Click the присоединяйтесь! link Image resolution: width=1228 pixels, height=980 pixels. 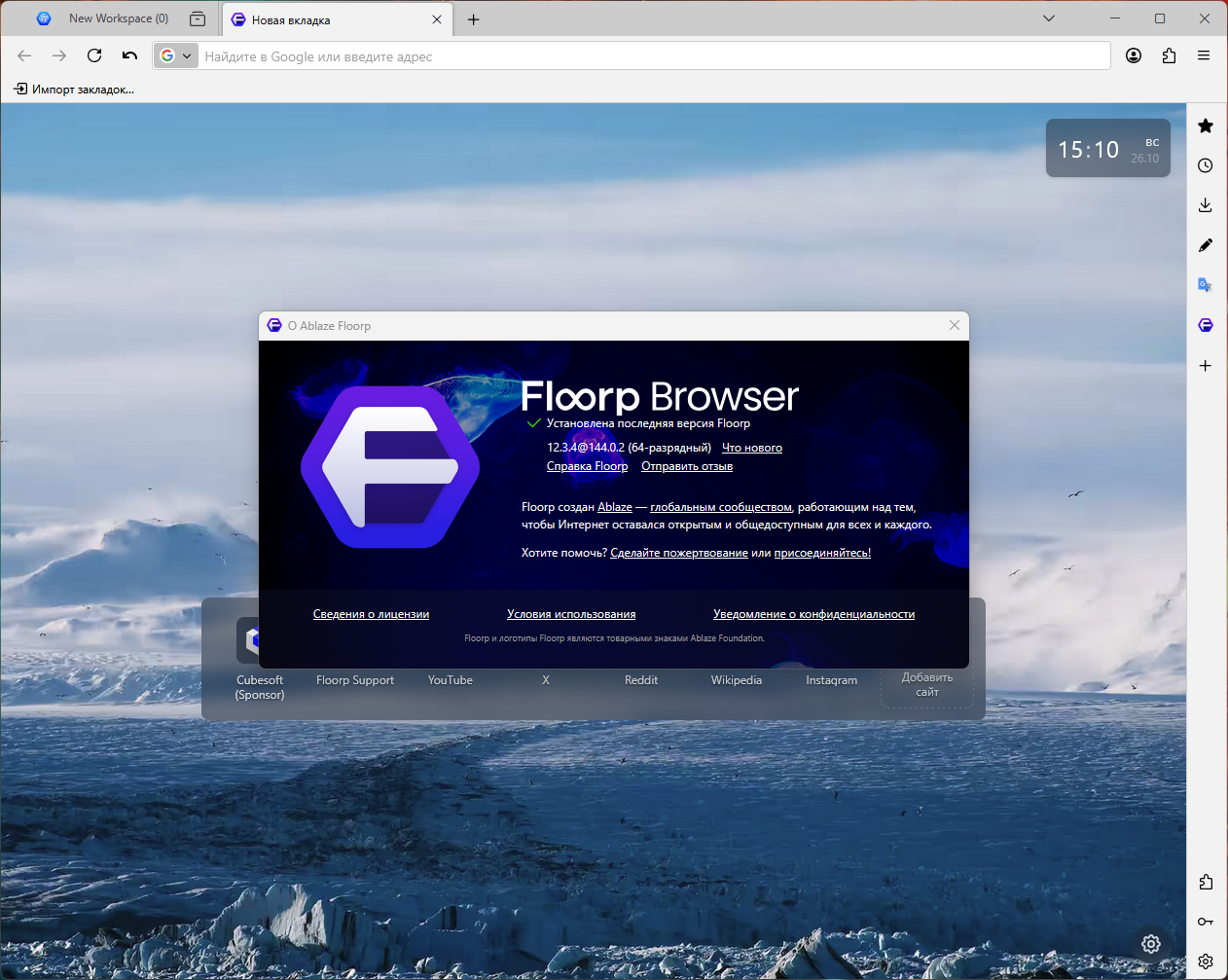[822, 553]
